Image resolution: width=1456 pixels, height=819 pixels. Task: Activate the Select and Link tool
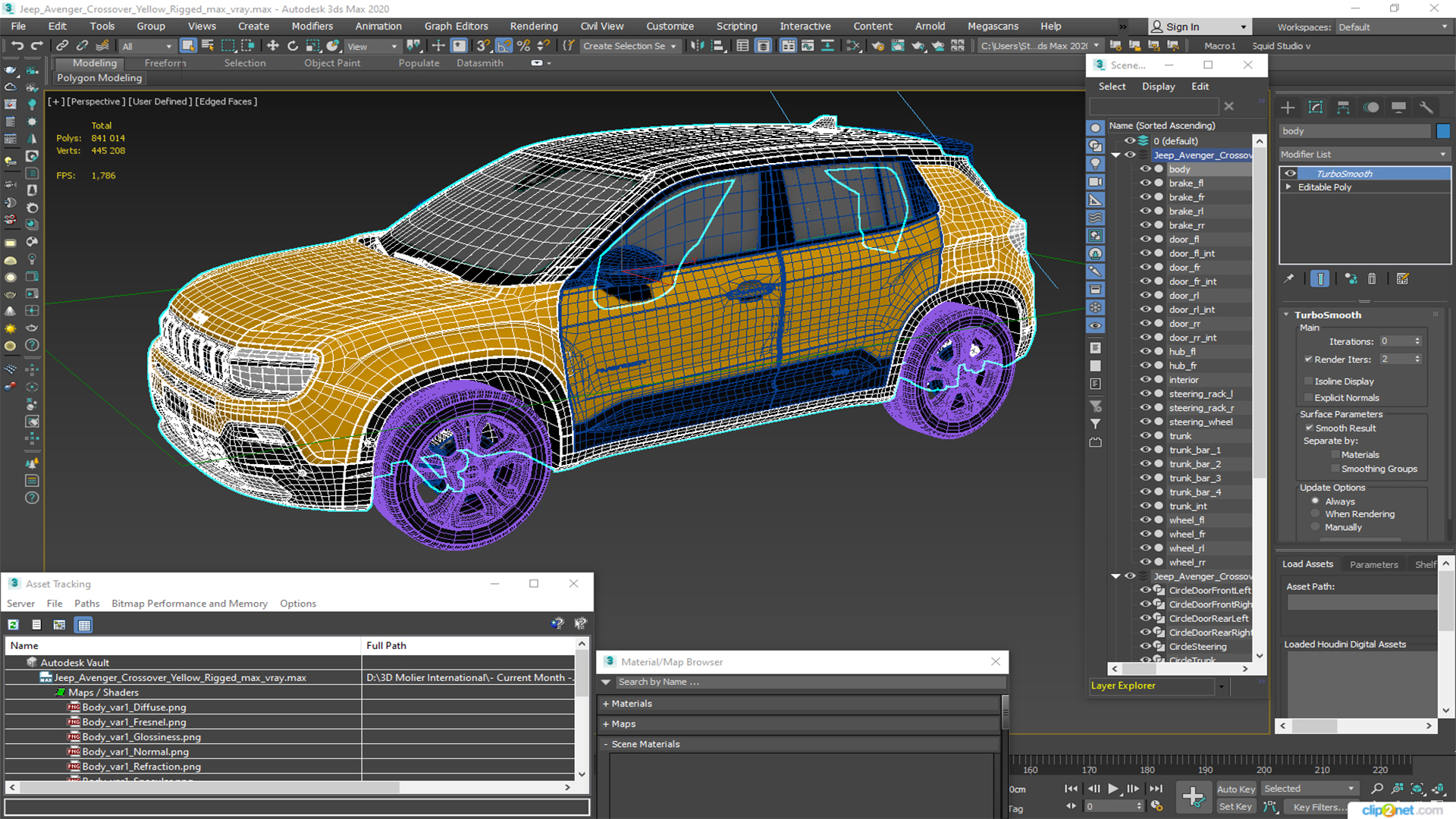[63, 45]
